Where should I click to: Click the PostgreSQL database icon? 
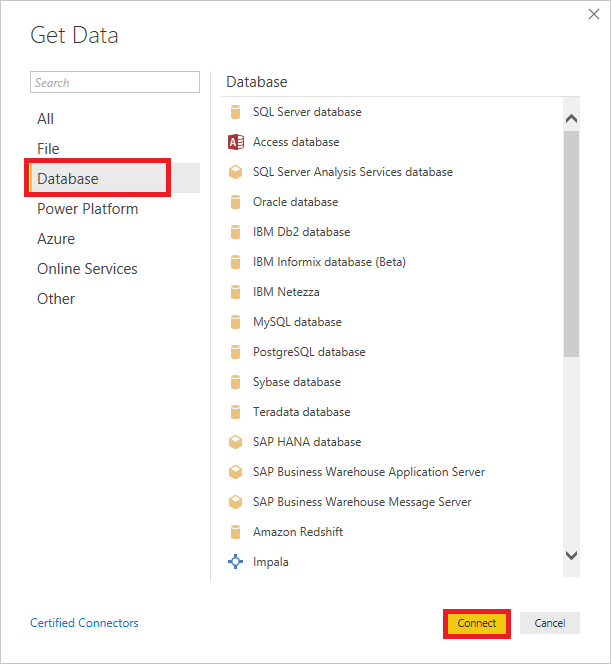(x=235, y=352)
